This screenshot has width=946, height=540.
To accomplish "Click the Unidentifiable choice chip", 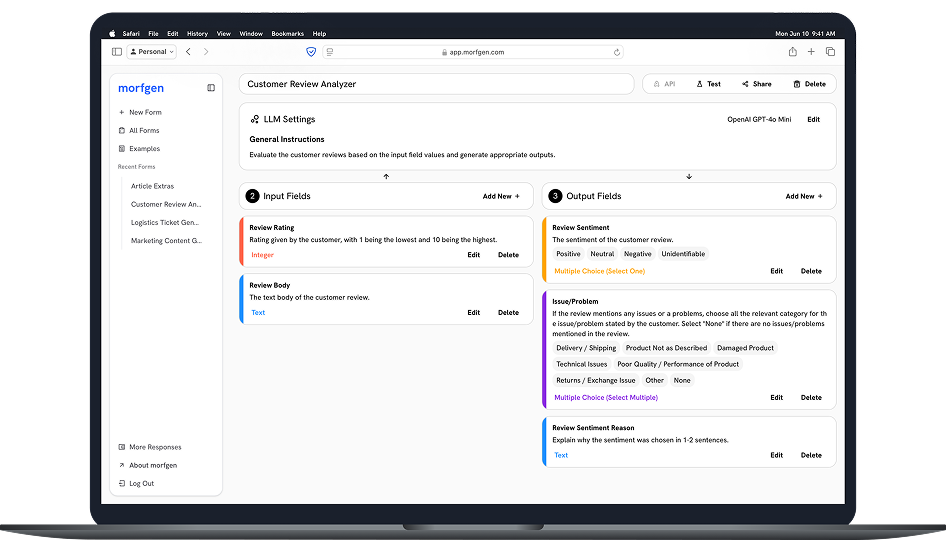I will [683, 254].
